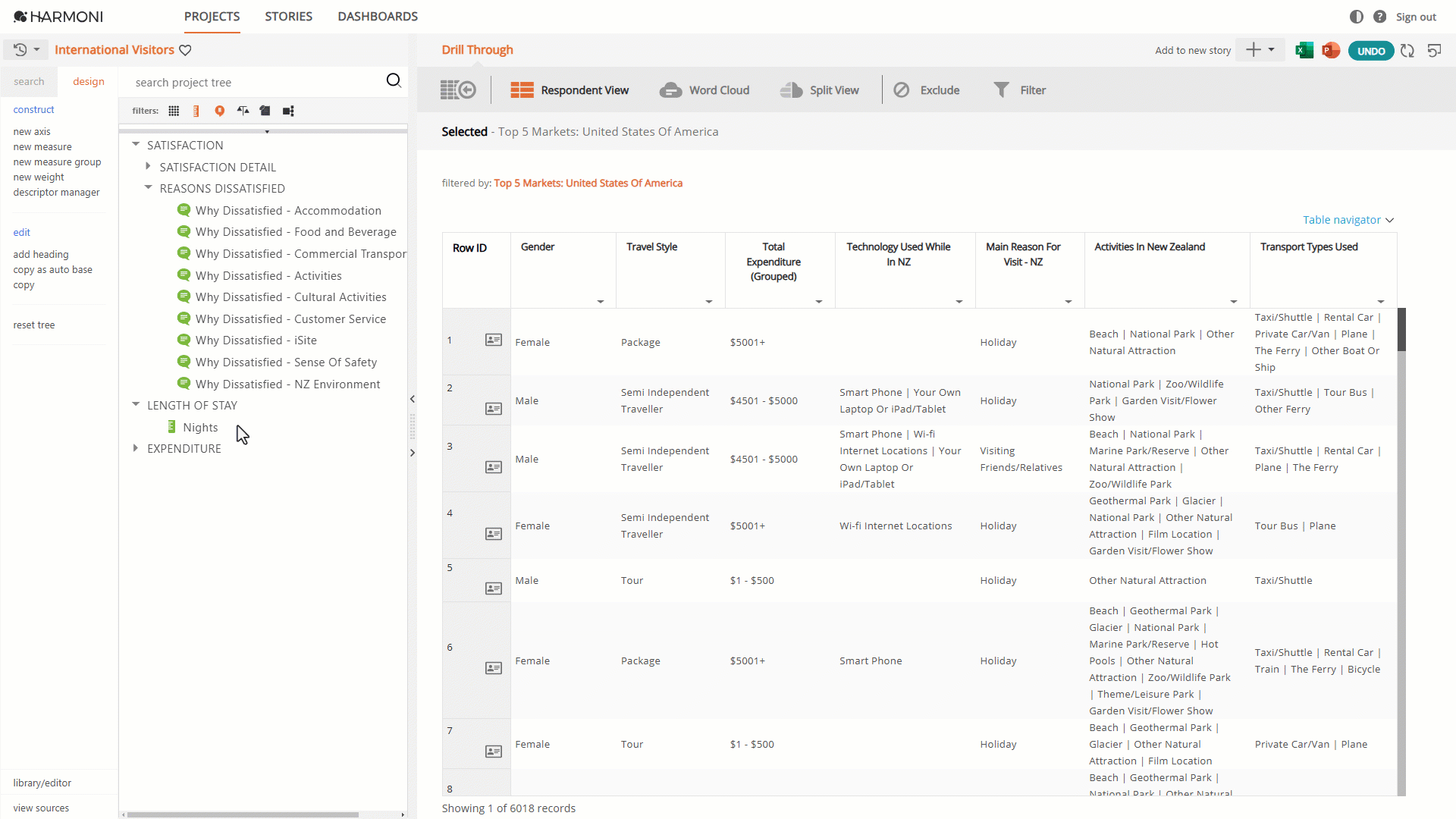Viewport: 1456px width, 819px height.
Task: Switch to the search tab
Action: point(29,81)
